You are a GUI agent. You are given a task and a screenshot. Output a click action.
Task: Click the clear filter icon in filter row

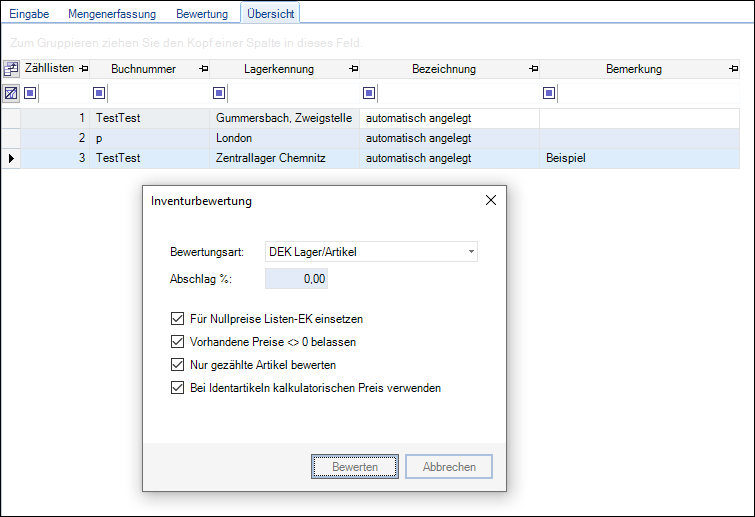11,93
